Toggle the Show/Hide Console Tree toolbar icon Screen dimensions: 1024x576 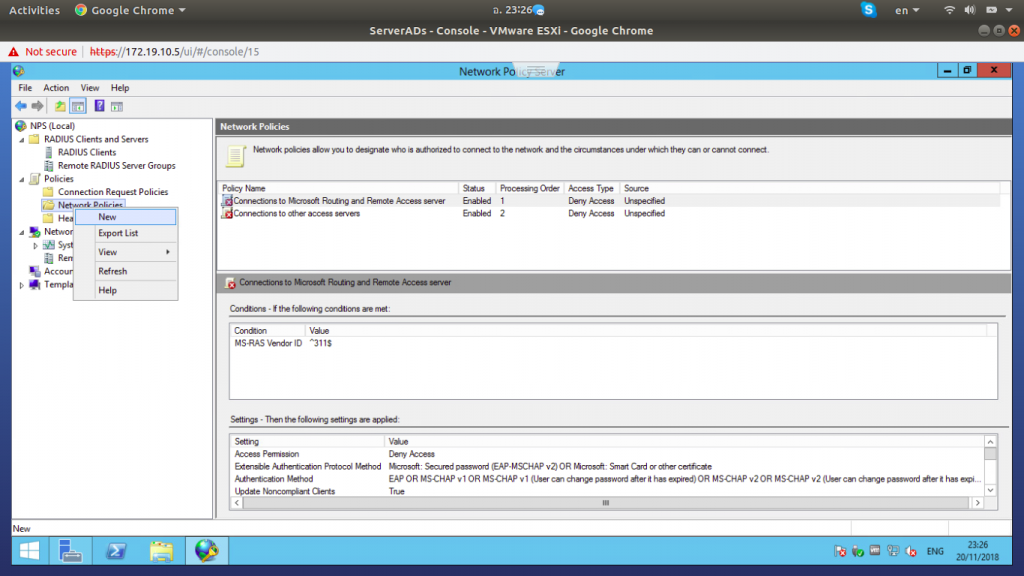[x=78, y=106]
